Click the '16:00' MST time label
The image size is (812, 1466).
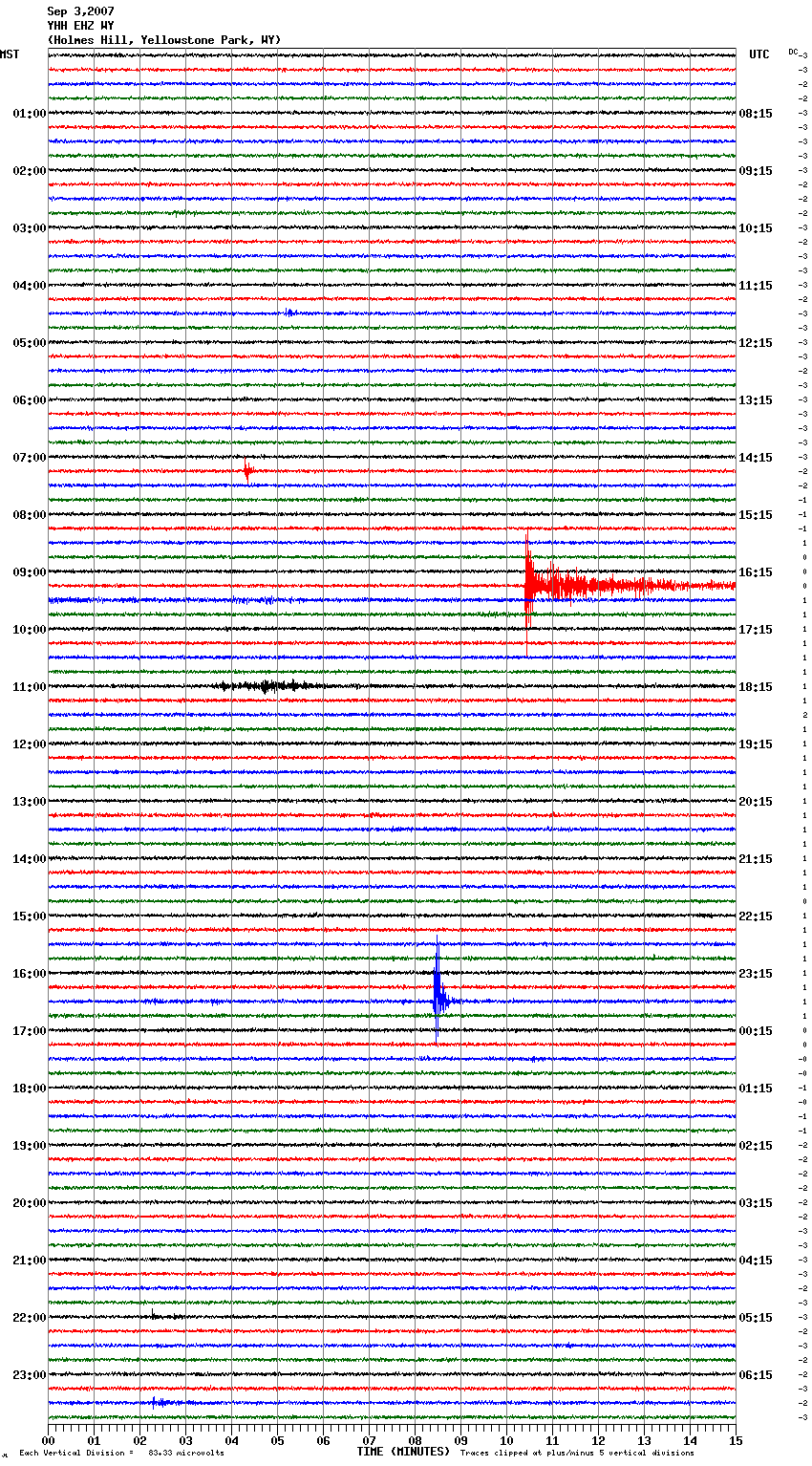click(x=30, y=974)
